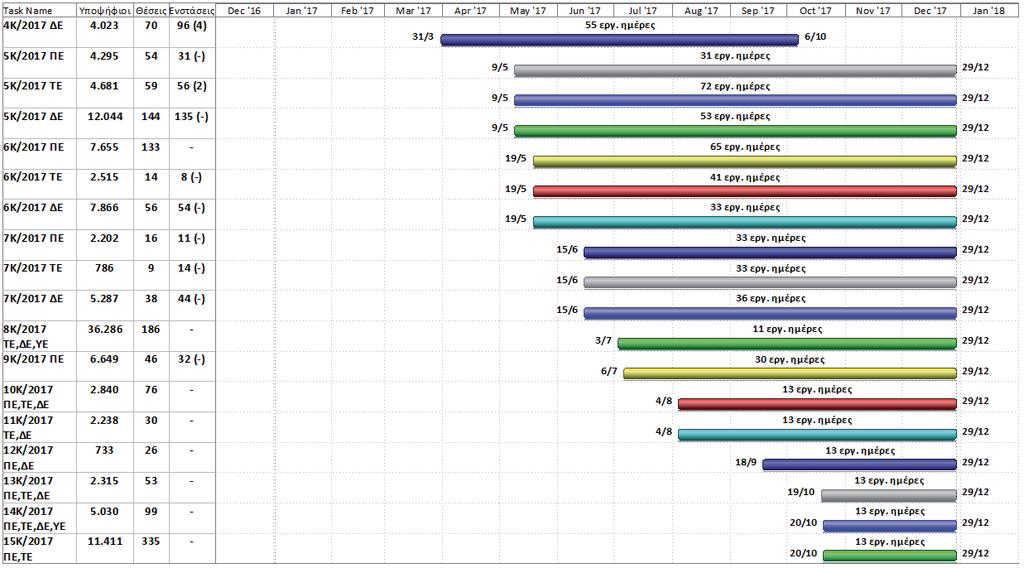This screenshot has height=568, width=1024.
Task: Click candidates value 36.286
Action: pyautogui.click(x=105, y=329)
